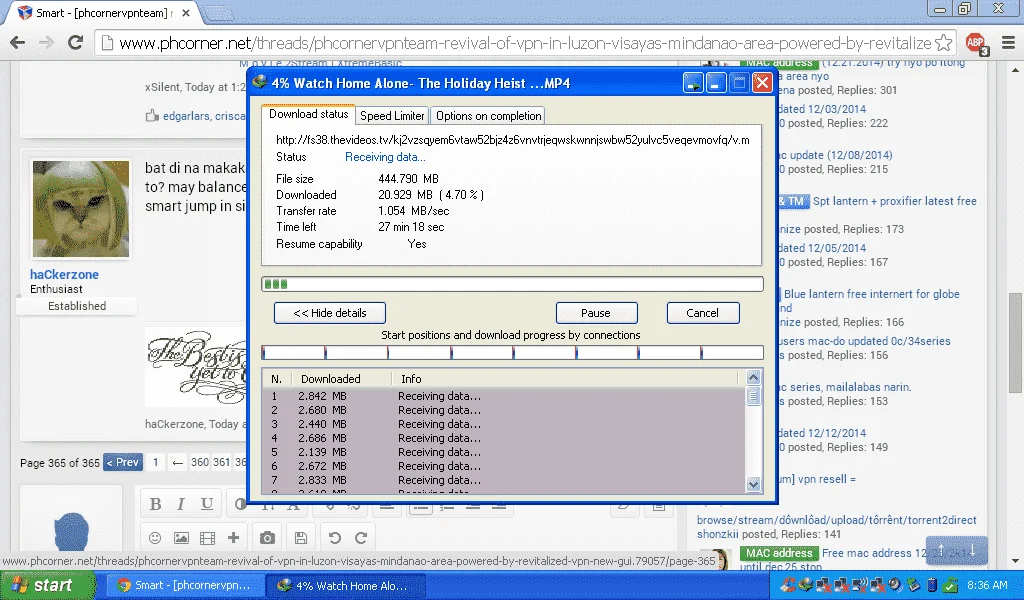Select connection row 5 with 2.139 MB
Screen dimensions: 1024x600
tap(504, 452)
